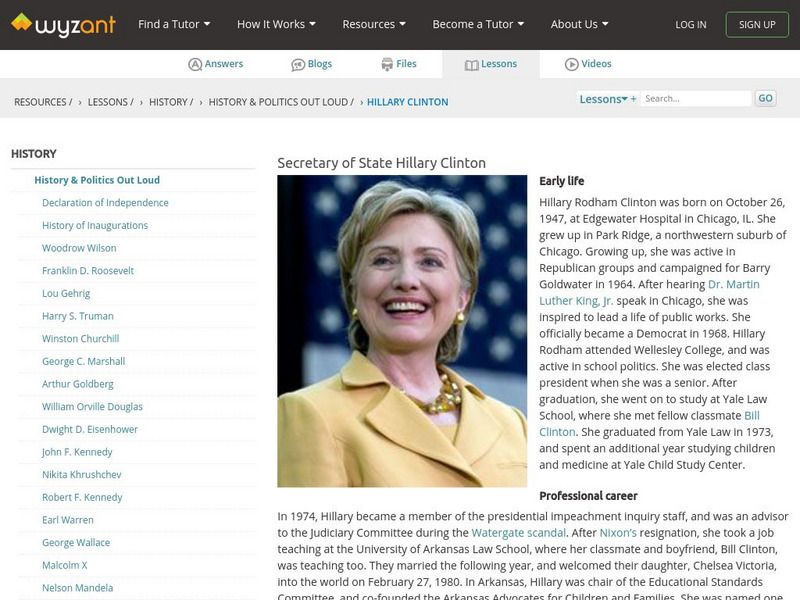Image resolution: width=800 pixels, height=600 pixels.
Task: Click the Secretary of State Hillary Clinton title
Action: (382, 163)
